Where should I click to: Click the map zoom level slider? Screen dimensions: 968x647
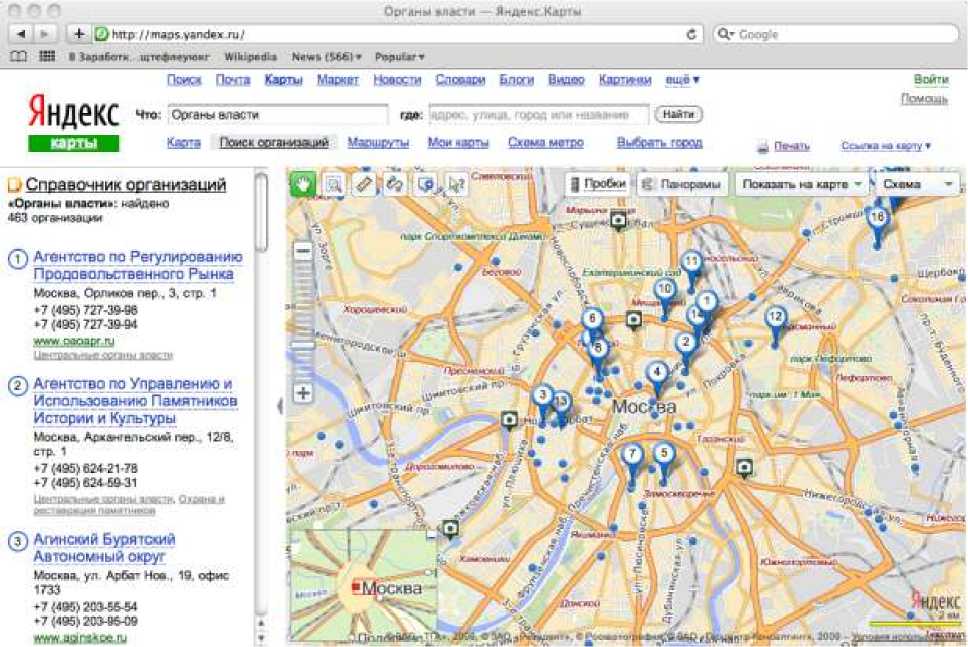coord(303,346)
